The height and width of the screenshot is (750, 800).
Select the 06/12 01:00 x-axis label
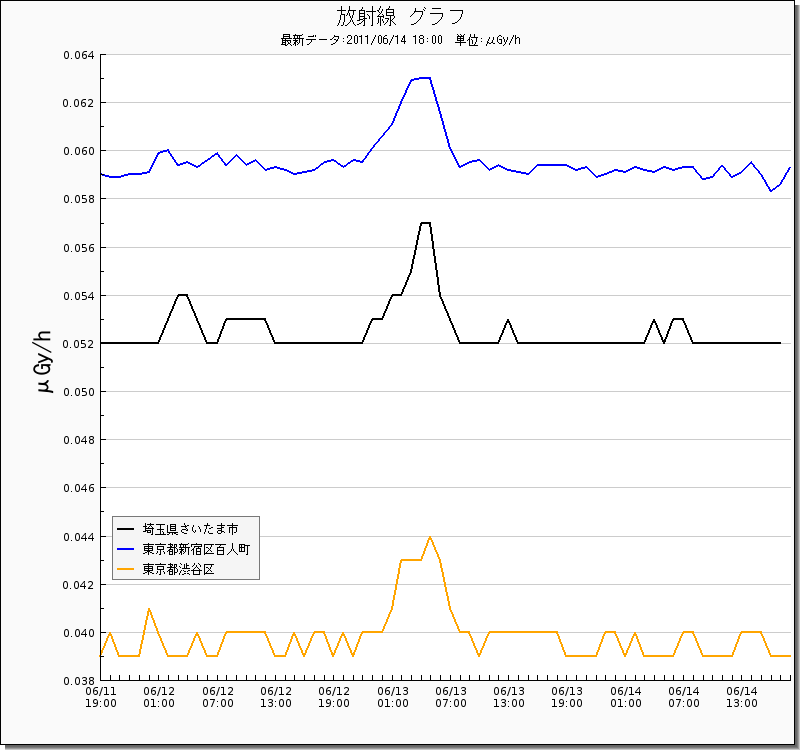[159, 697]
